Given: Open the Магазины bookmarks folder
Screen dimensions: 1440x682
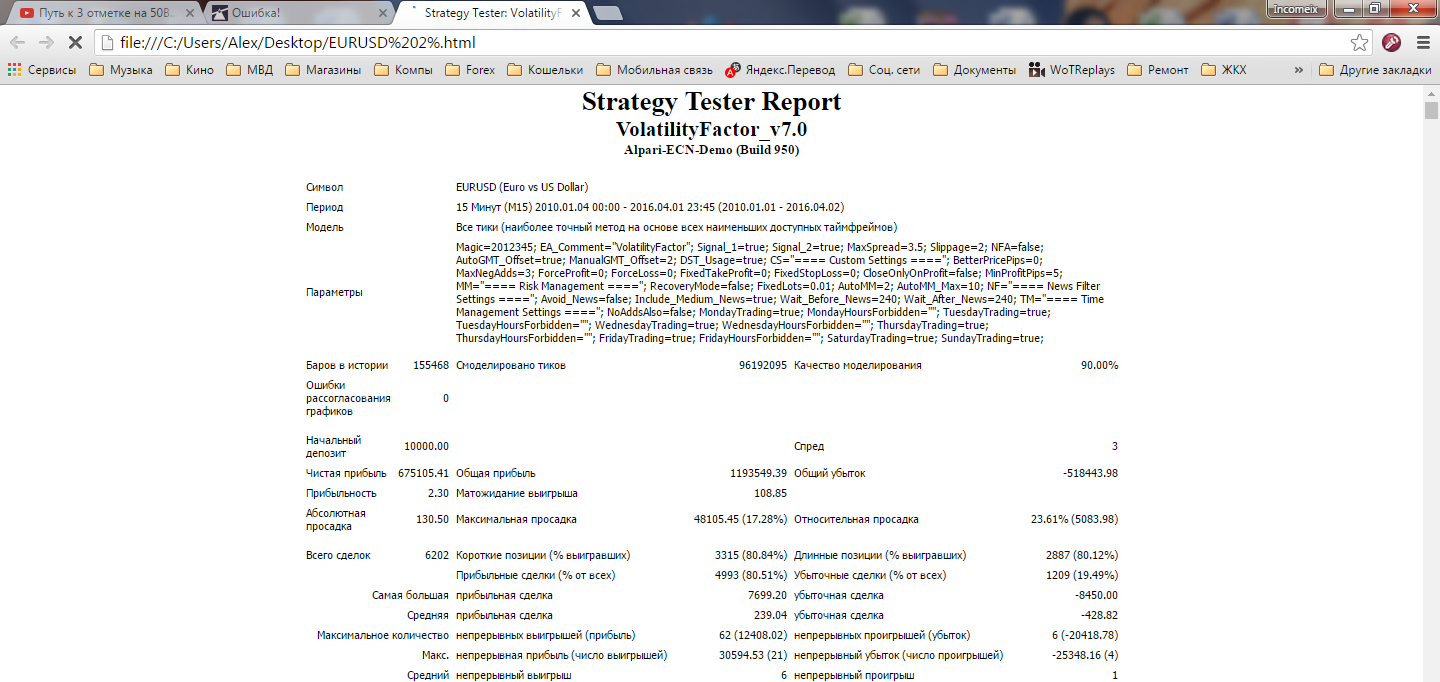Looking at the screenshot, I should point(323,70).
